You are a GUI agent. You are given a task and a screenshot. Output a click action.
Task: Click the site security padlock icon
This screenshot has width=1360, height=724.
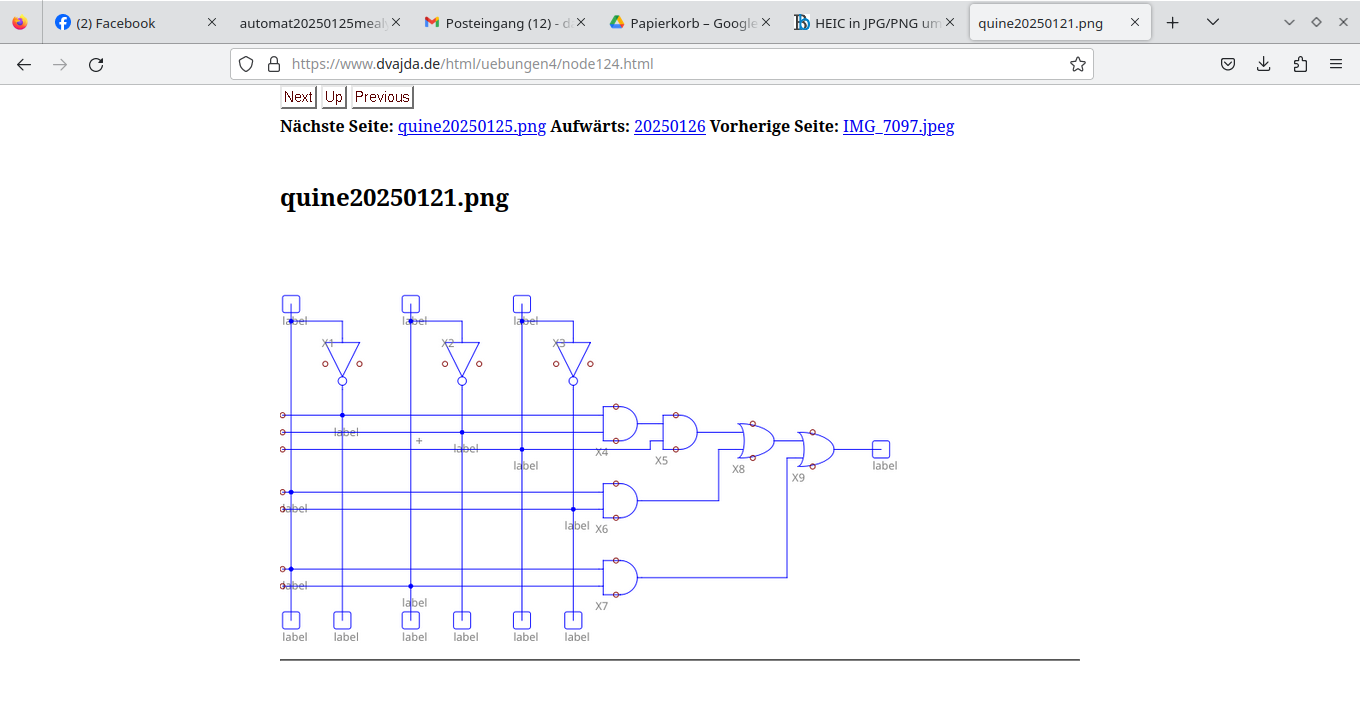(x=273, y=64)
